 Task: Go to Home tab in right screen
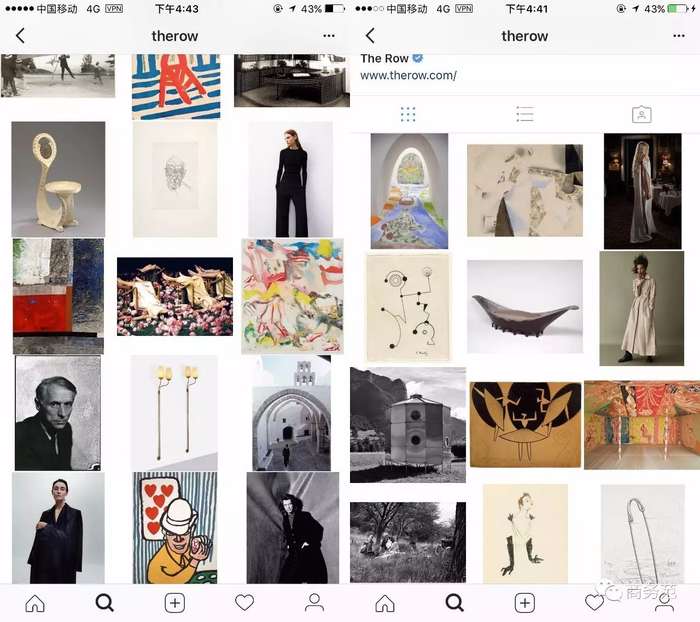point(385,603)
